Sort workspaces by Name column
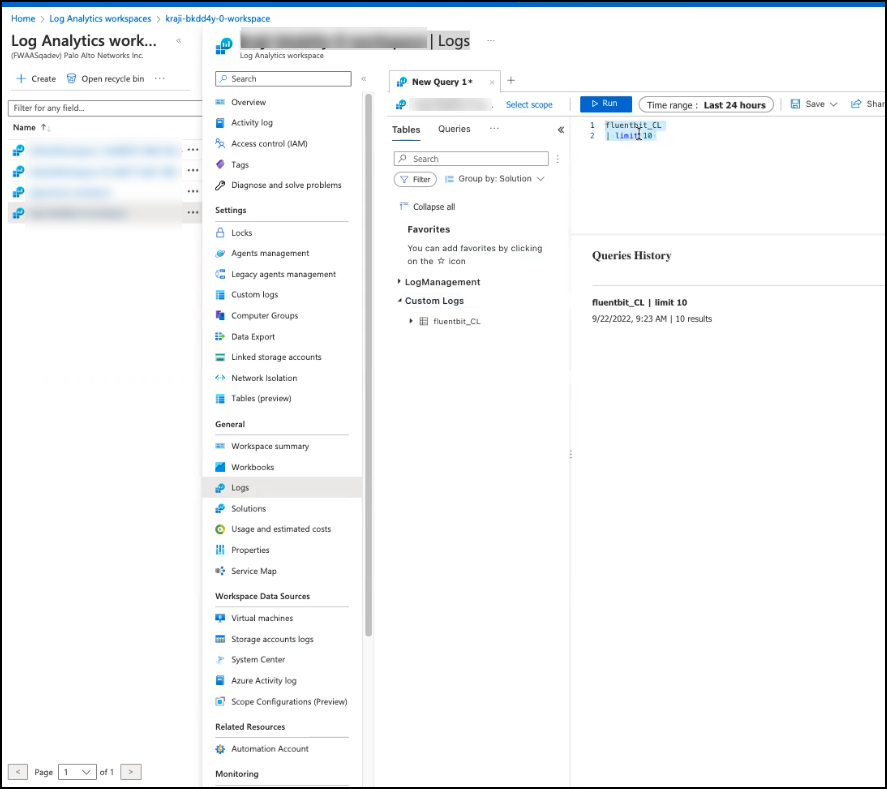This screenshot has height=789, width=887. point(32,127)
